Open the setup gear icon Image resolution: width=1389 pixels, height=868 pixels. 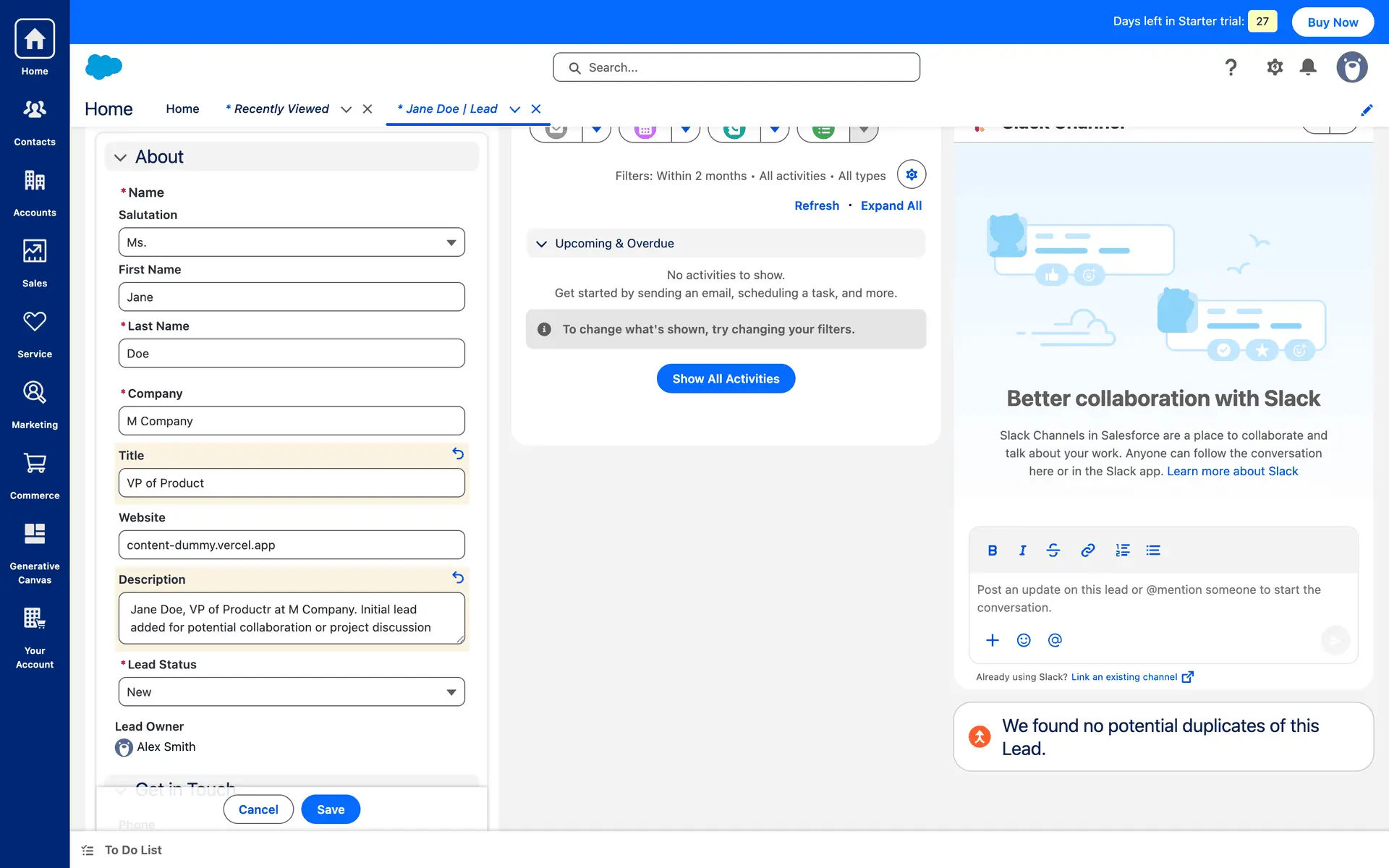[1275, 67]
